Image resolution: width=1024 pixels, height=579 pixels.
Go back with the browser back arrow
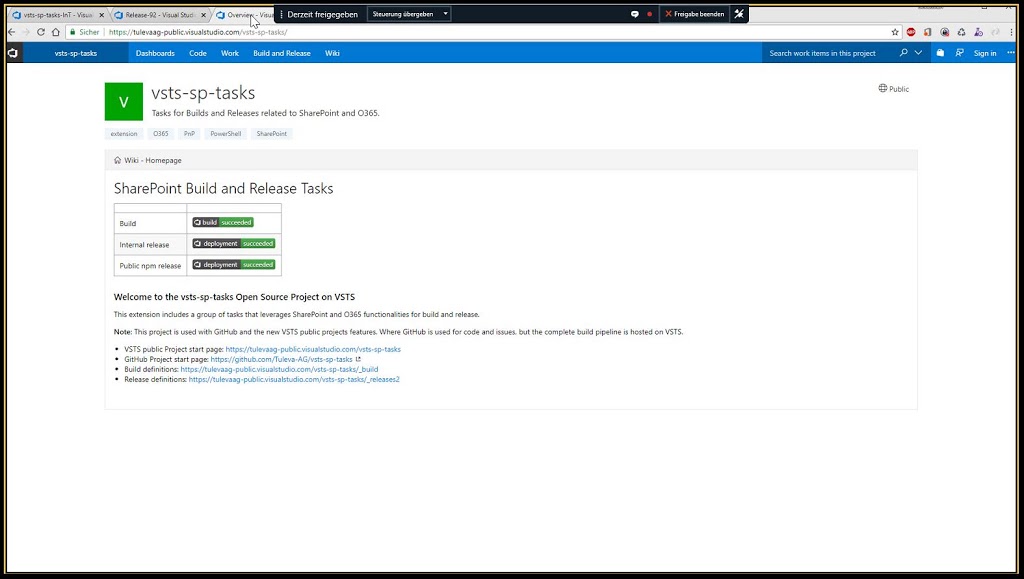point(12,32)
